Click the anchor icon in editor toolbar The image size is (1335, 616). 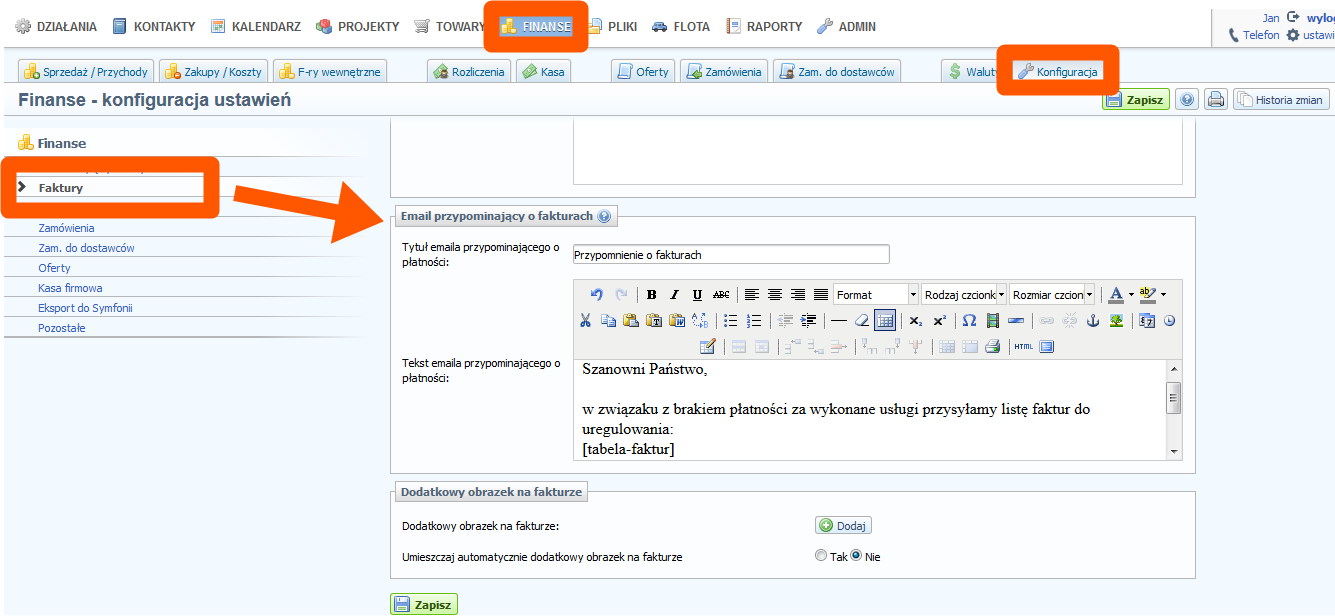(x=1093, y=321)
